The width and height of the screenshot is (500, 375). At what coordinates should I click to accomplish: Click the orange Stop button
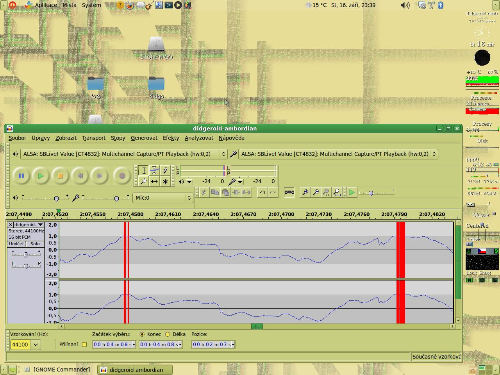[x=60, y=176]
